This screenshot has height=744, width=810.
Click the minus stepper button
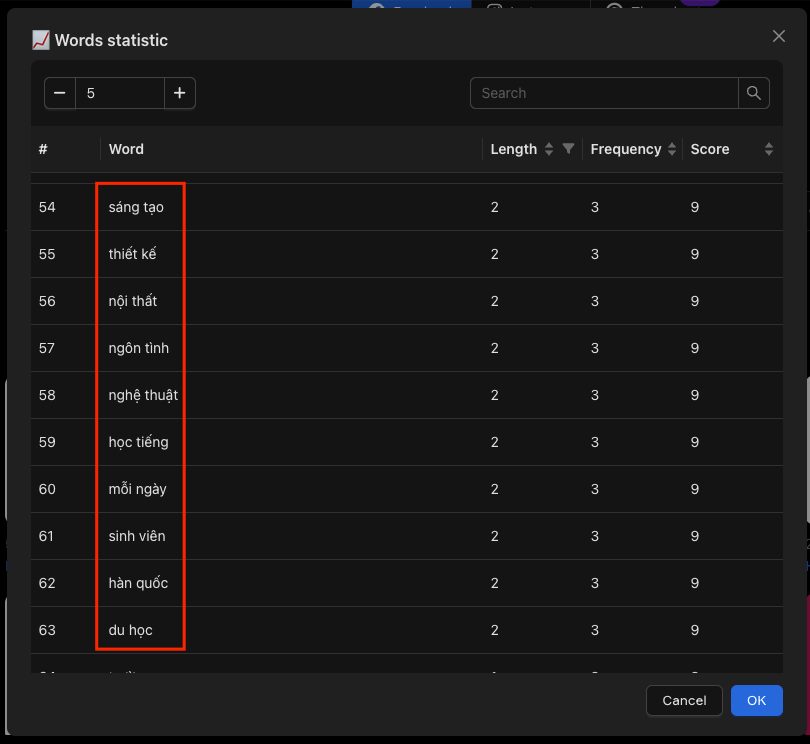coord(60,93)
